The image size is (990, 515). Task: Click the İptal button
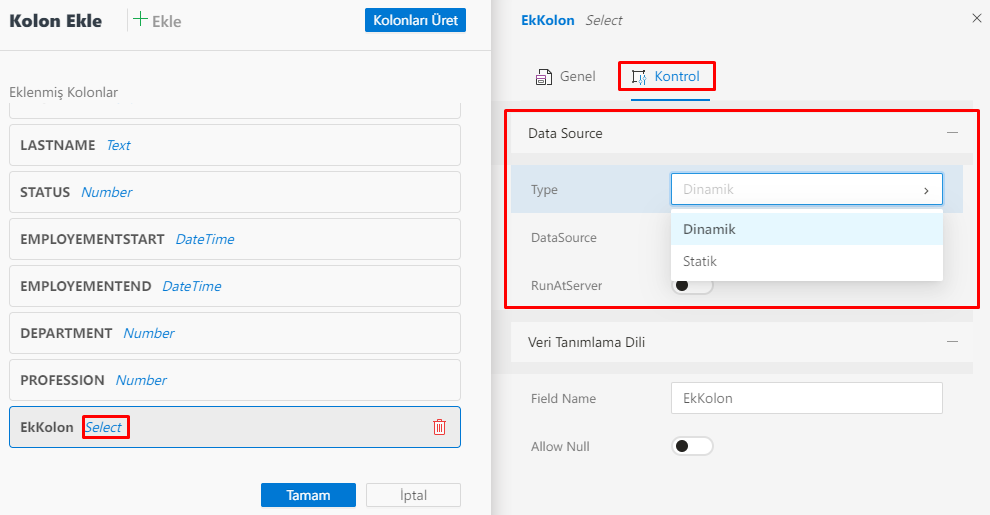413,495
